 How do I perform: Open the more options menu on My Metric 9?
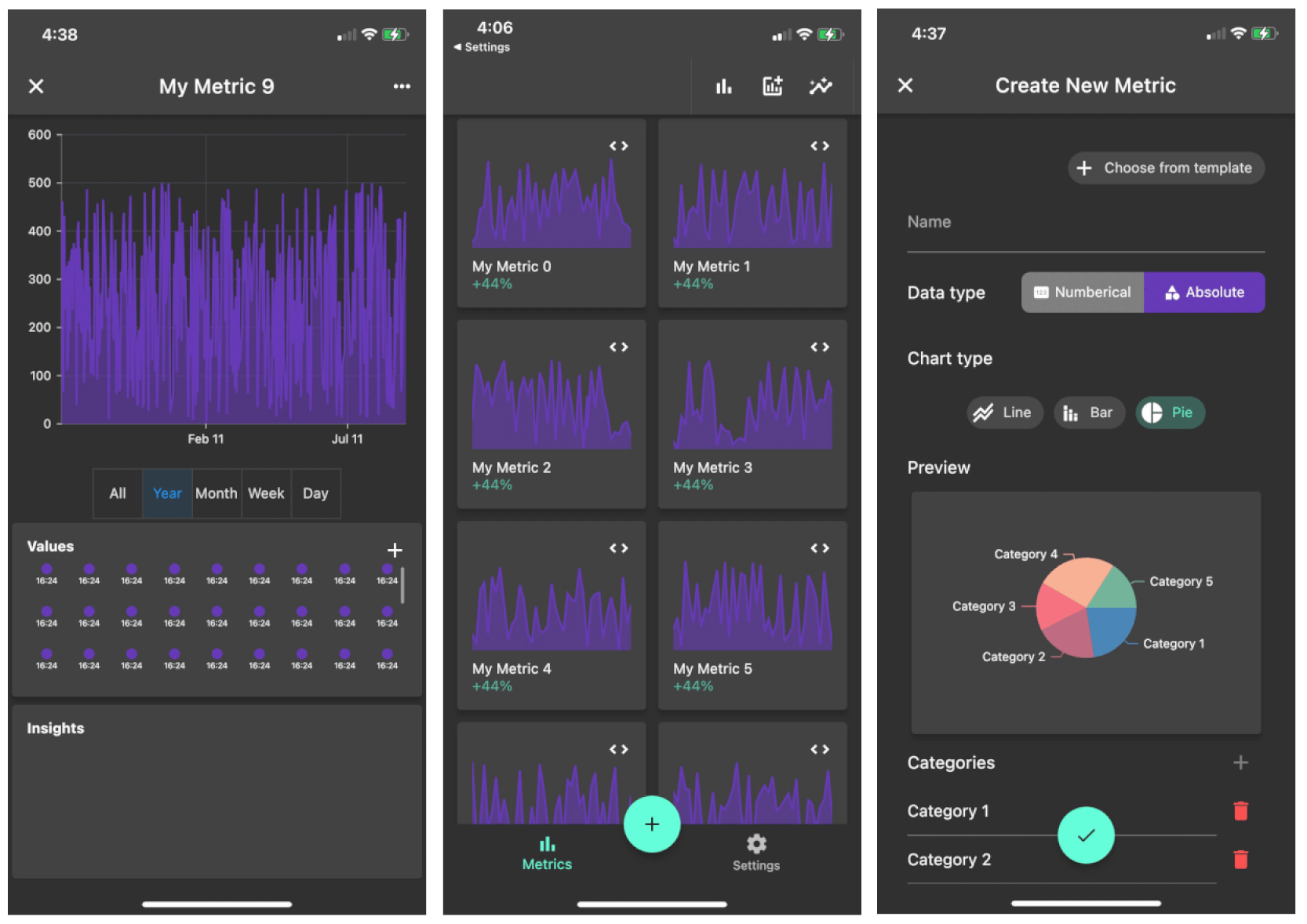[x=402, y=86]
